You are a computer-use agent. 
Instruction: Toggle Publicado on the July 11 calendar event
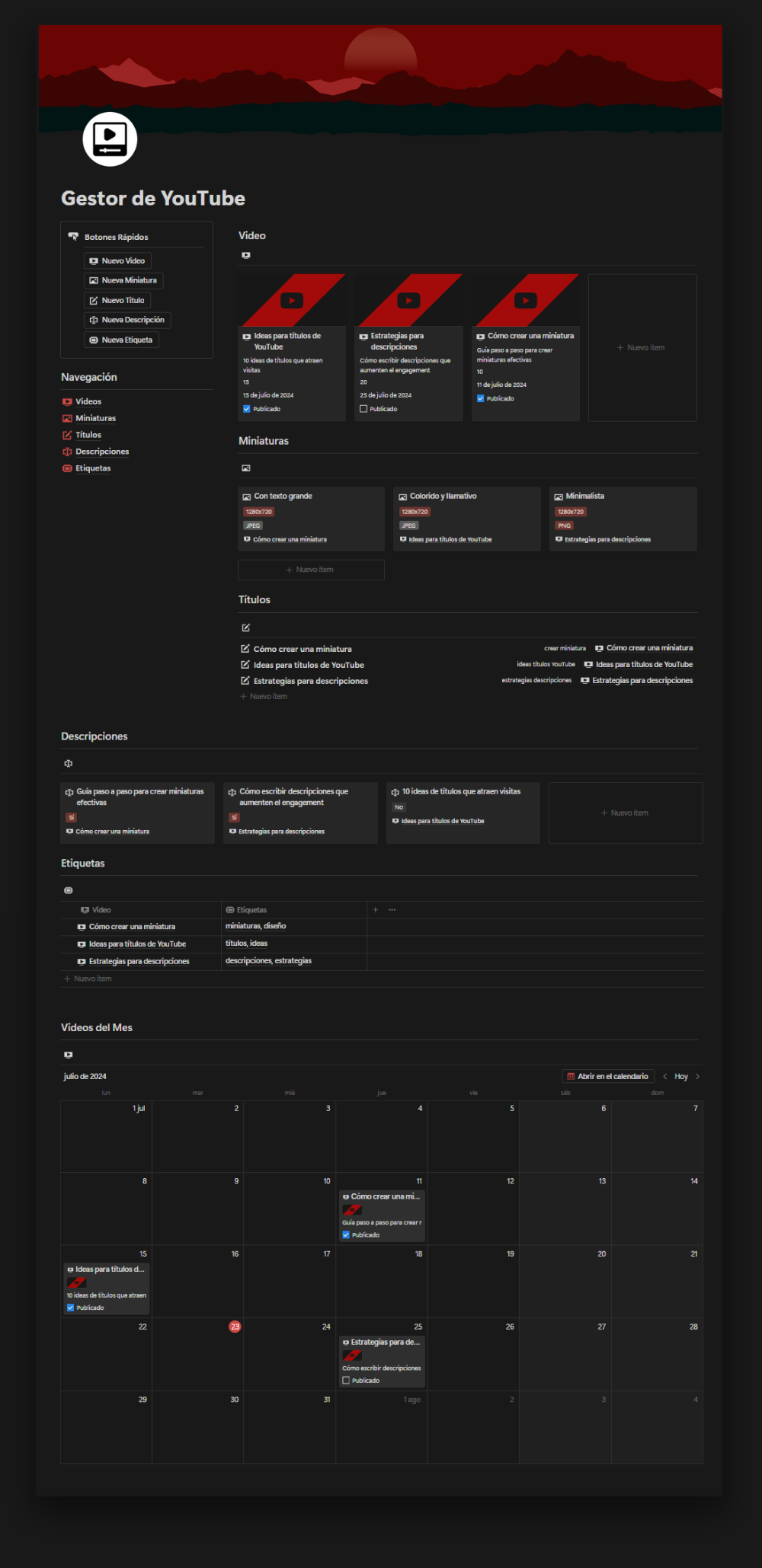(x=346, y=1234)
